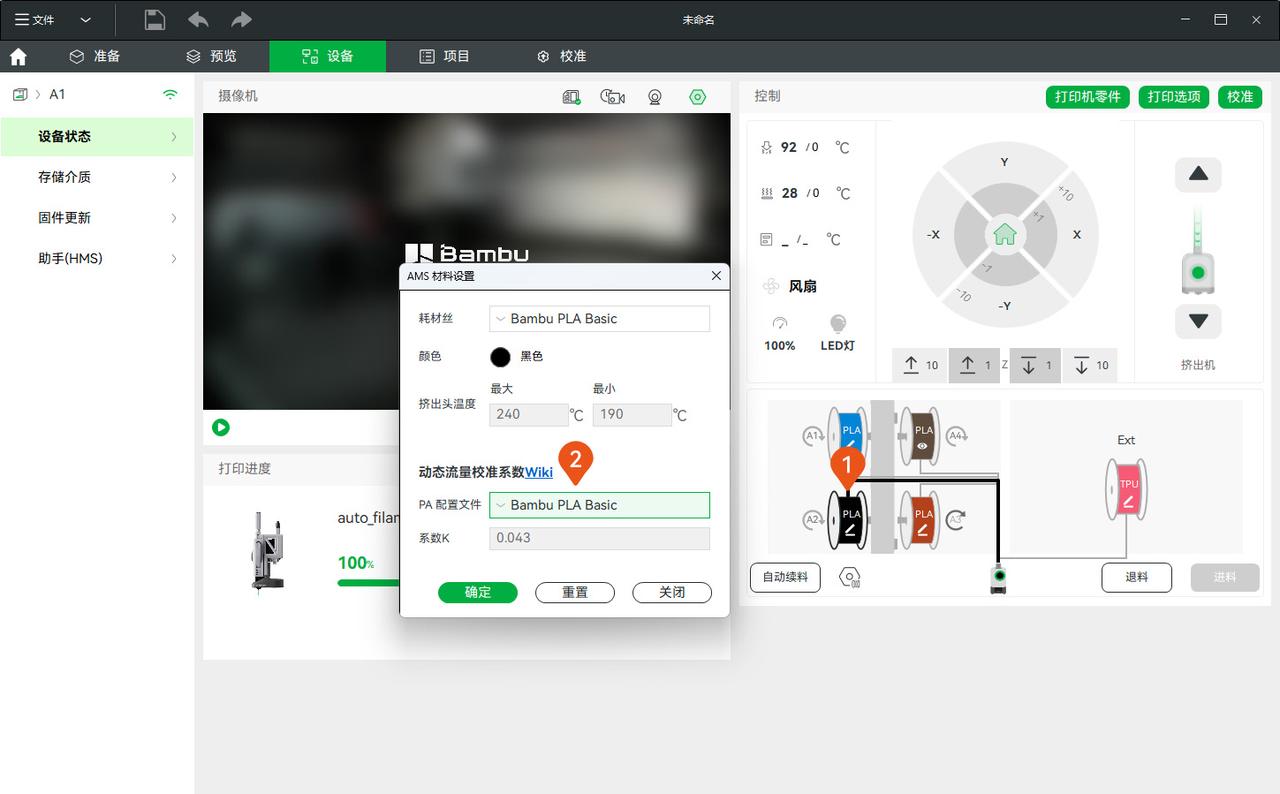Click the green print progress bar
Viewport: 1280px width, 794px height.
click(x=368, y=582)
